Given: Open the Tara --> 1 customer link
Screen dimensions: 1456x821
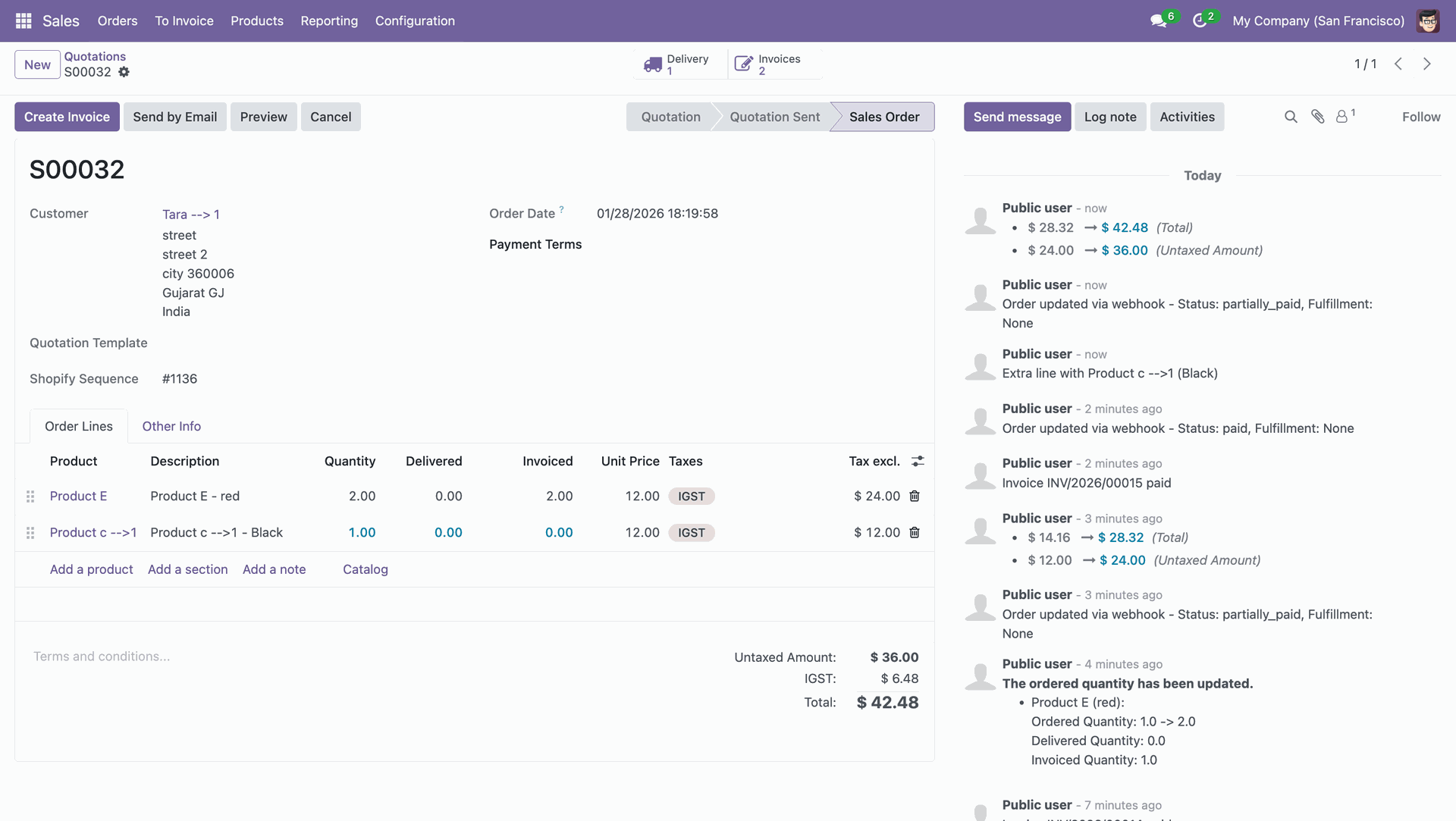Looking at the screenshot, I should click(x=191, y=215).
